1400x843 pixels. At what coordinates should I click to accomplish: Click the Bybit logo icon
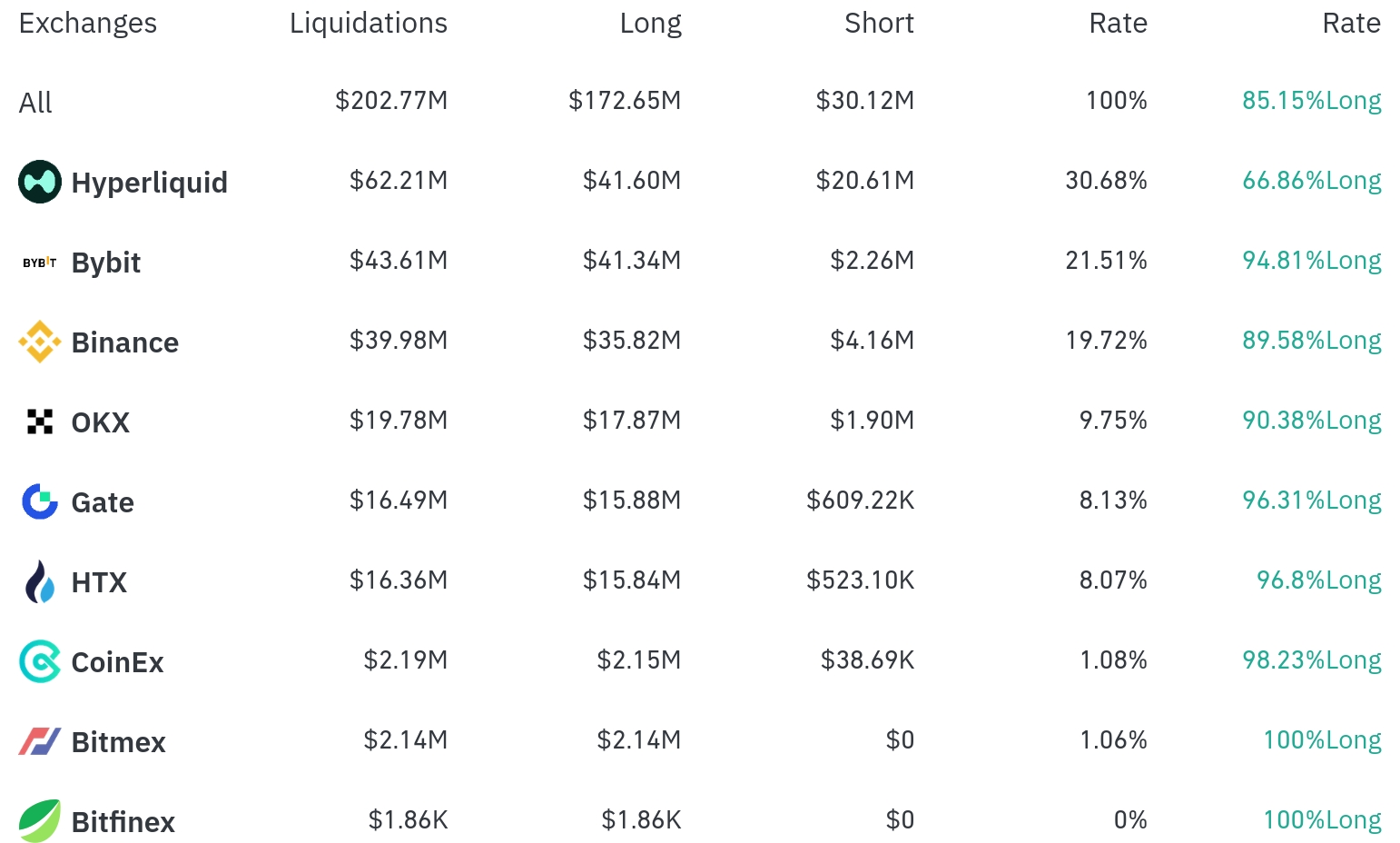point(40,263)
